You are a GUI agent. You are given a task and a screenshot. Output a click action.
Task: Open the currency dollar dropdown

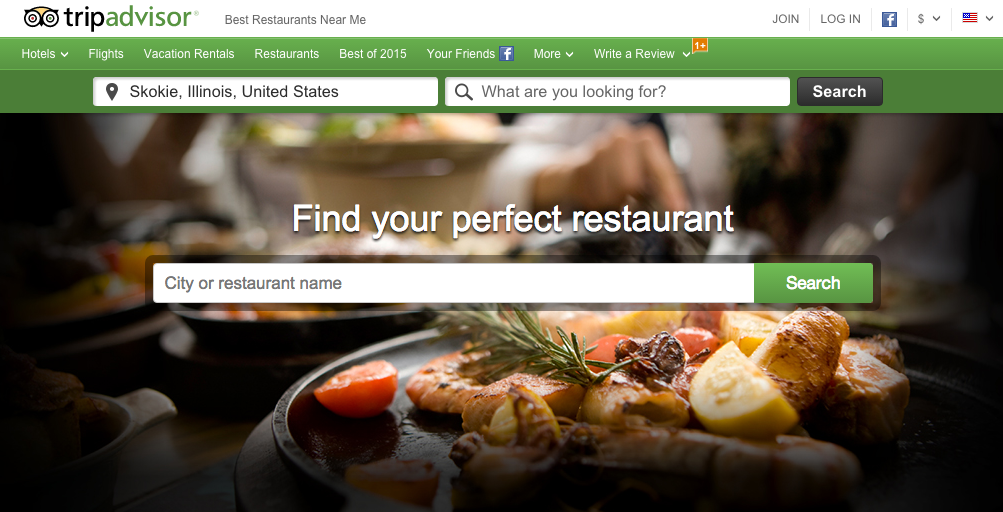point(929,19)
